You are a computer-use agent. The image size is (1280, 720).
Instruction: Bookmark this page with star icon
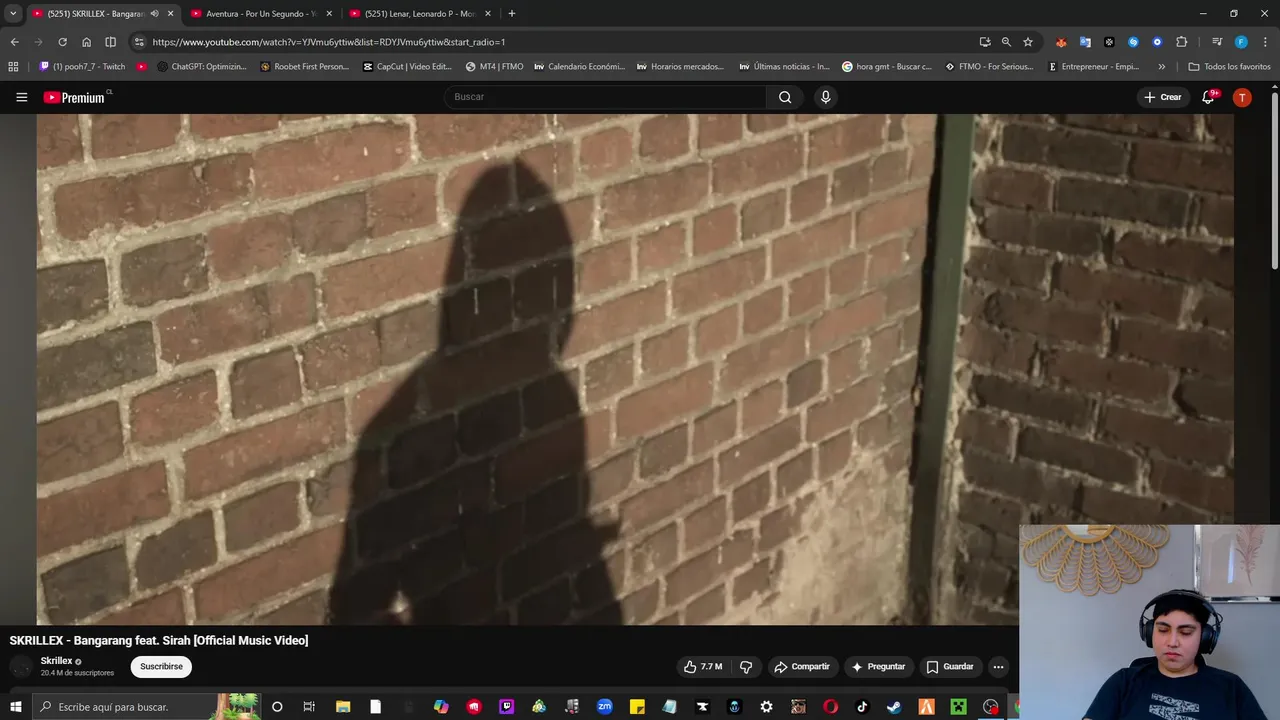(1028, 42)
